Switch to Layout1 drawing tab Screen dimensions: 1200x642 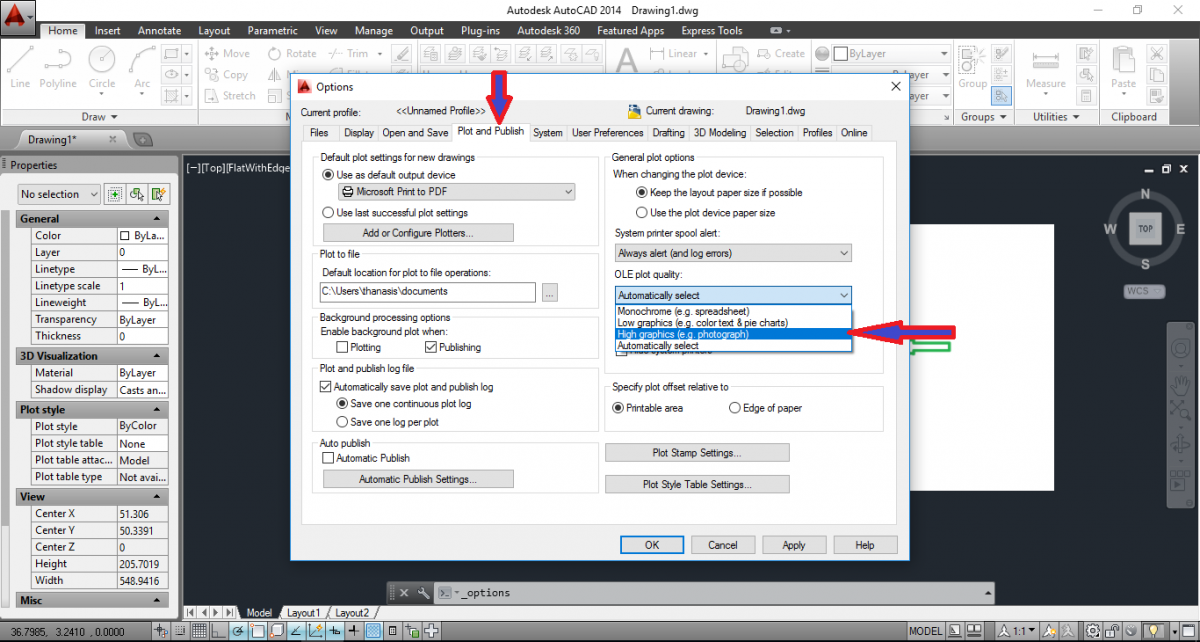(303, 612)
